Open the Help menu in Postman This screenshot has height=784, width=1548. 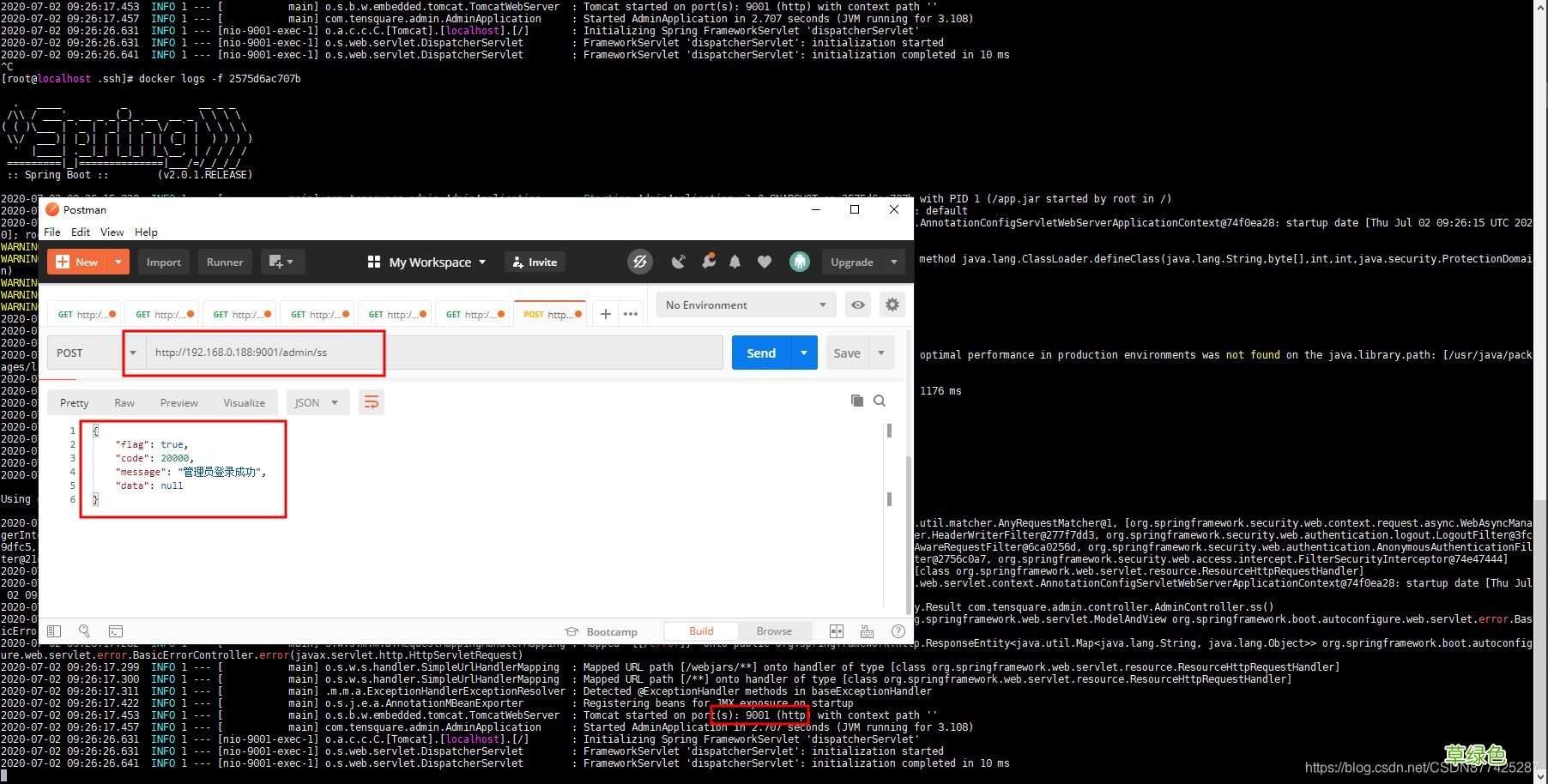(x=146, y=232)
